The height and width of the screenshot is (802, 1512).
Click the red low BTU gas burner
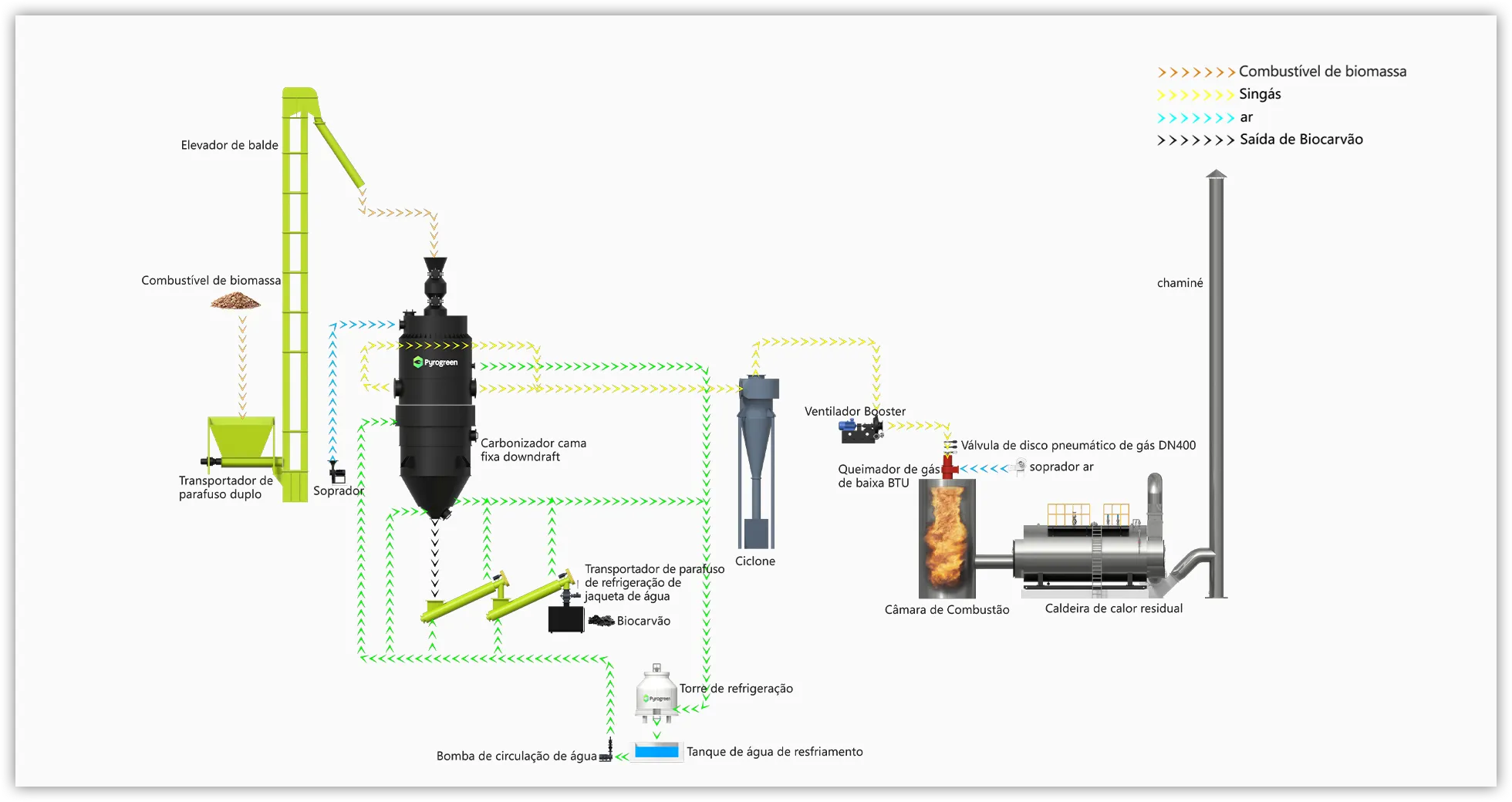[x=950, y=467]
